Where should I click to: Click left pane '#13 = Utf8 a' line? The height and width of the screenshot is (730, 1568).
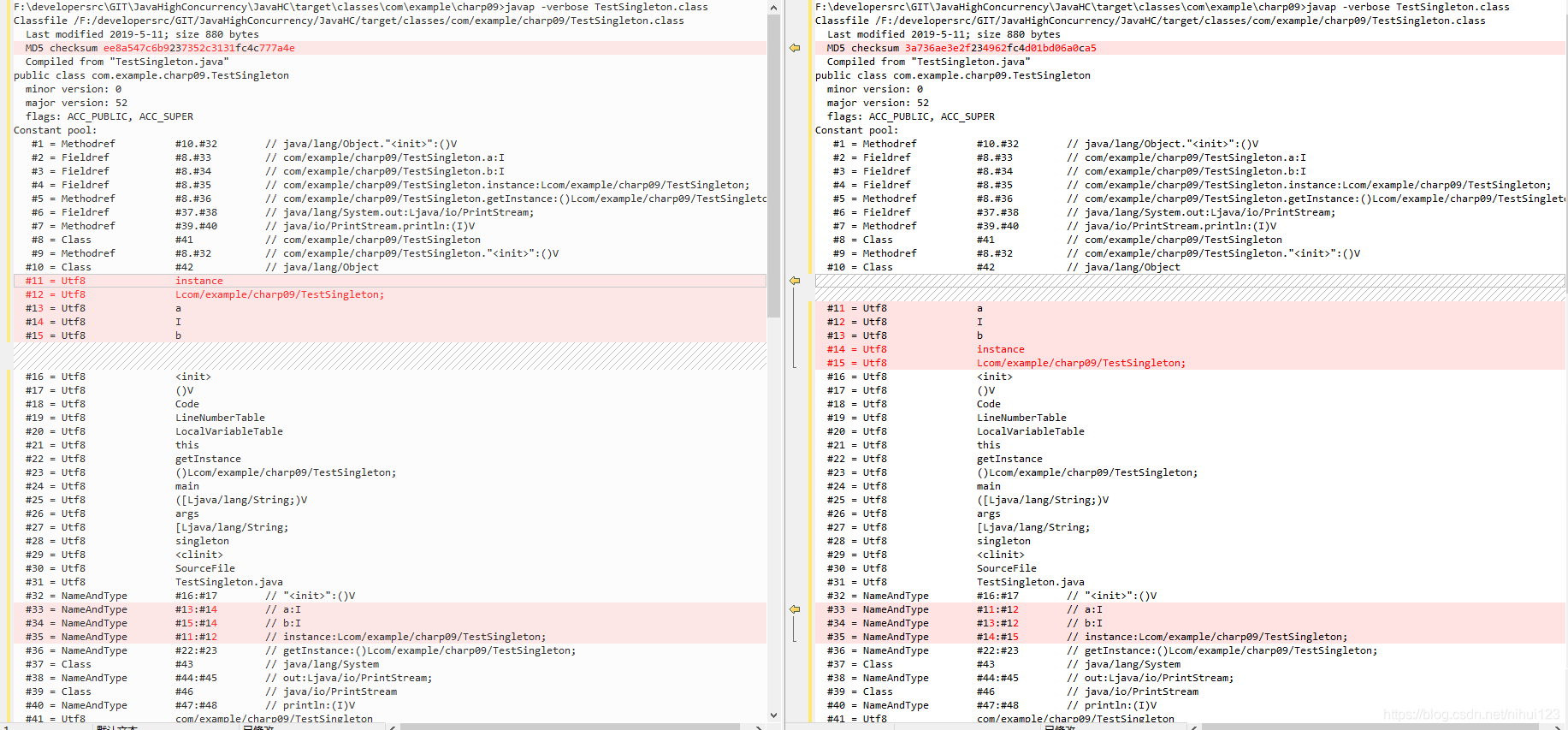point(390,308)
